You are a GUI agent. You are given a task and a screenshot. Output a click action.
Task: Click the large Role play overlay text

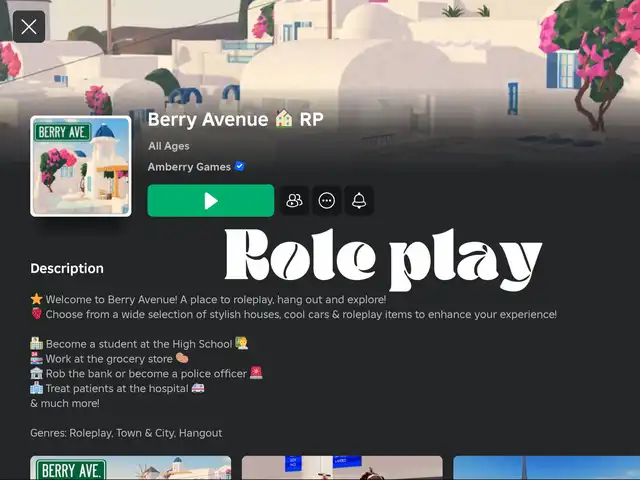coord(382,260)
